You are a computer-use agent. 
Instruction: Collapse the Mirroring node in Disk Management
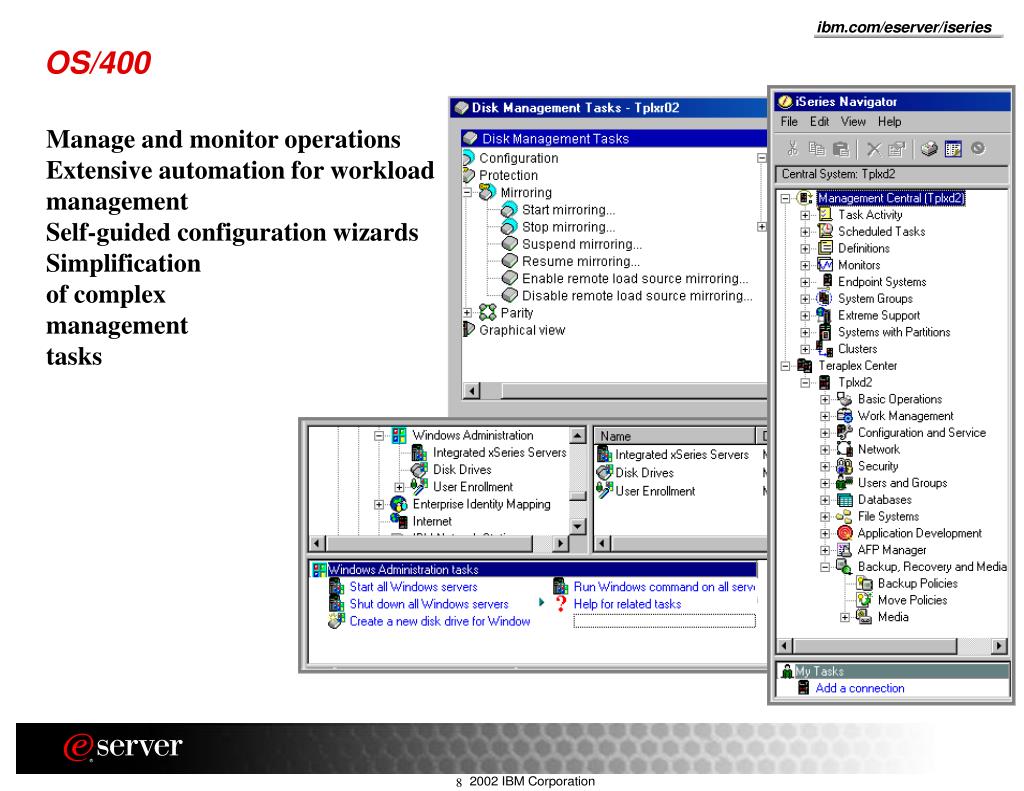click(468, 193)
